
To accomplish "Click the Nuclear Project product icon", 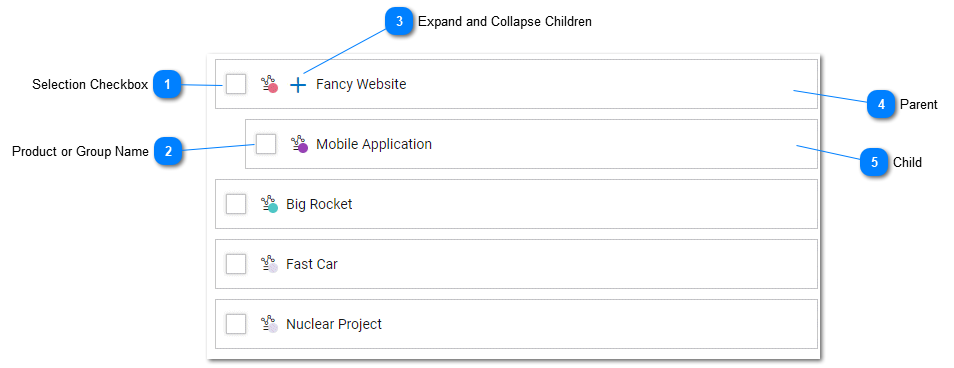I will [270, 324].
